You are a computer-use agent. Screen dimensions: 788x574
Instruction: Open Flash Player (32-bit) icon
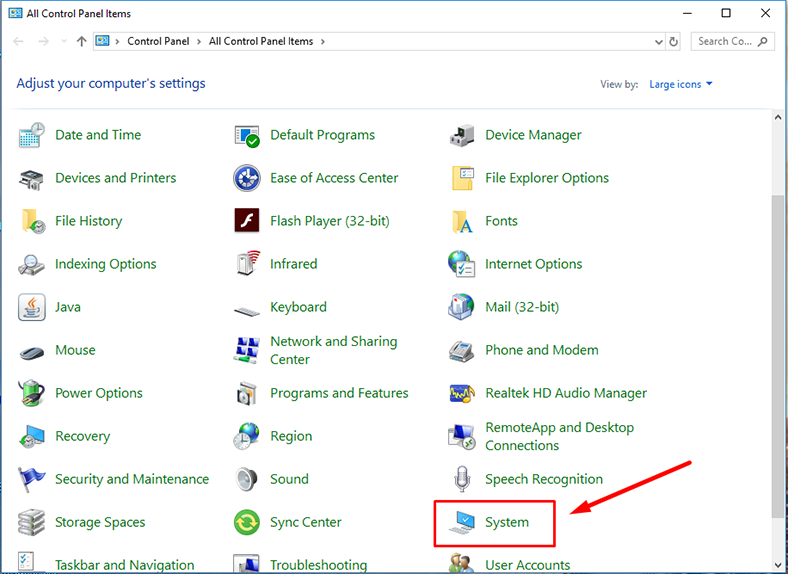click(x=247, y=221)
